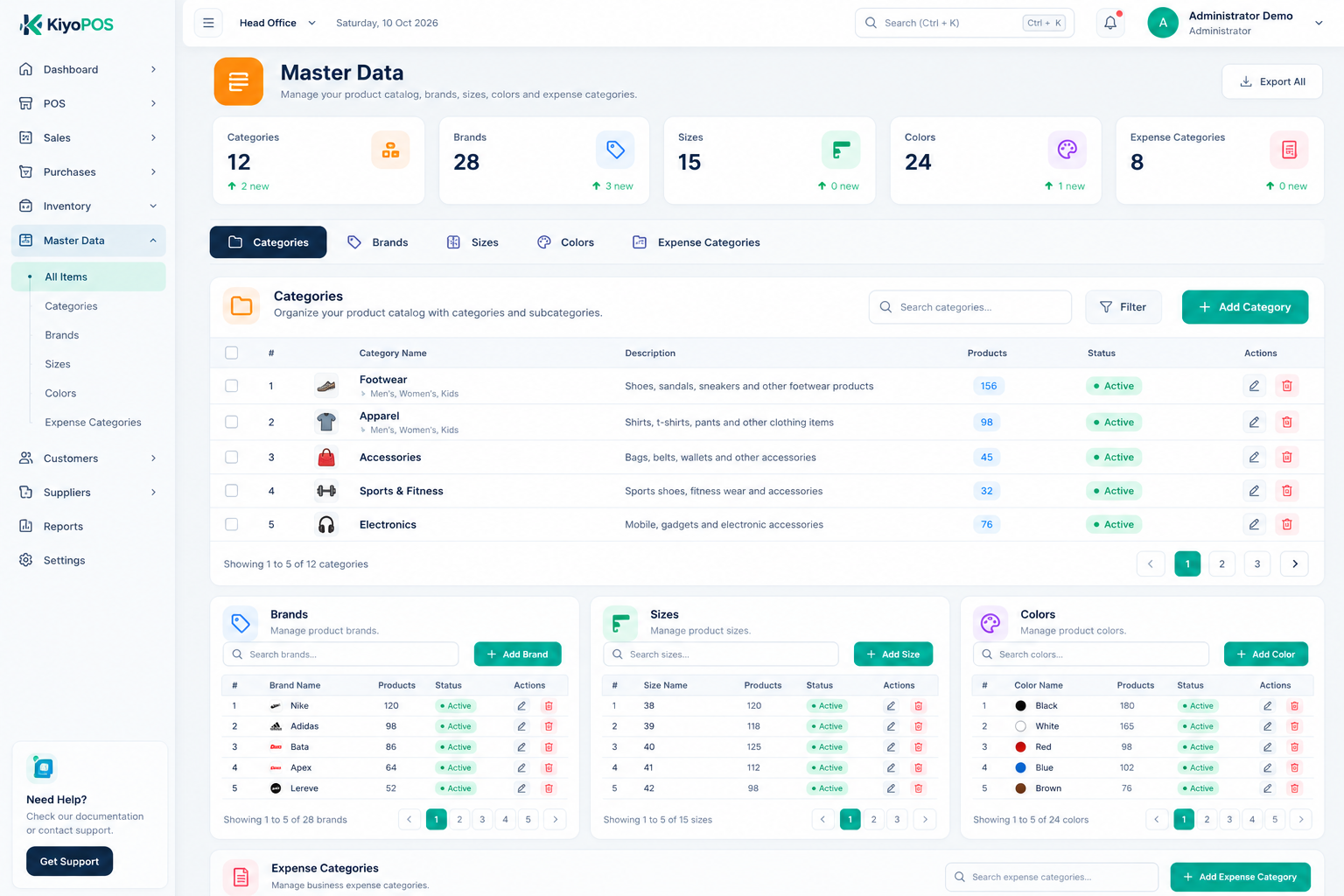Go to categories page 2
Image resolution: width=1344 pixels, height=896 pixels.
[x=1222, y=564]
